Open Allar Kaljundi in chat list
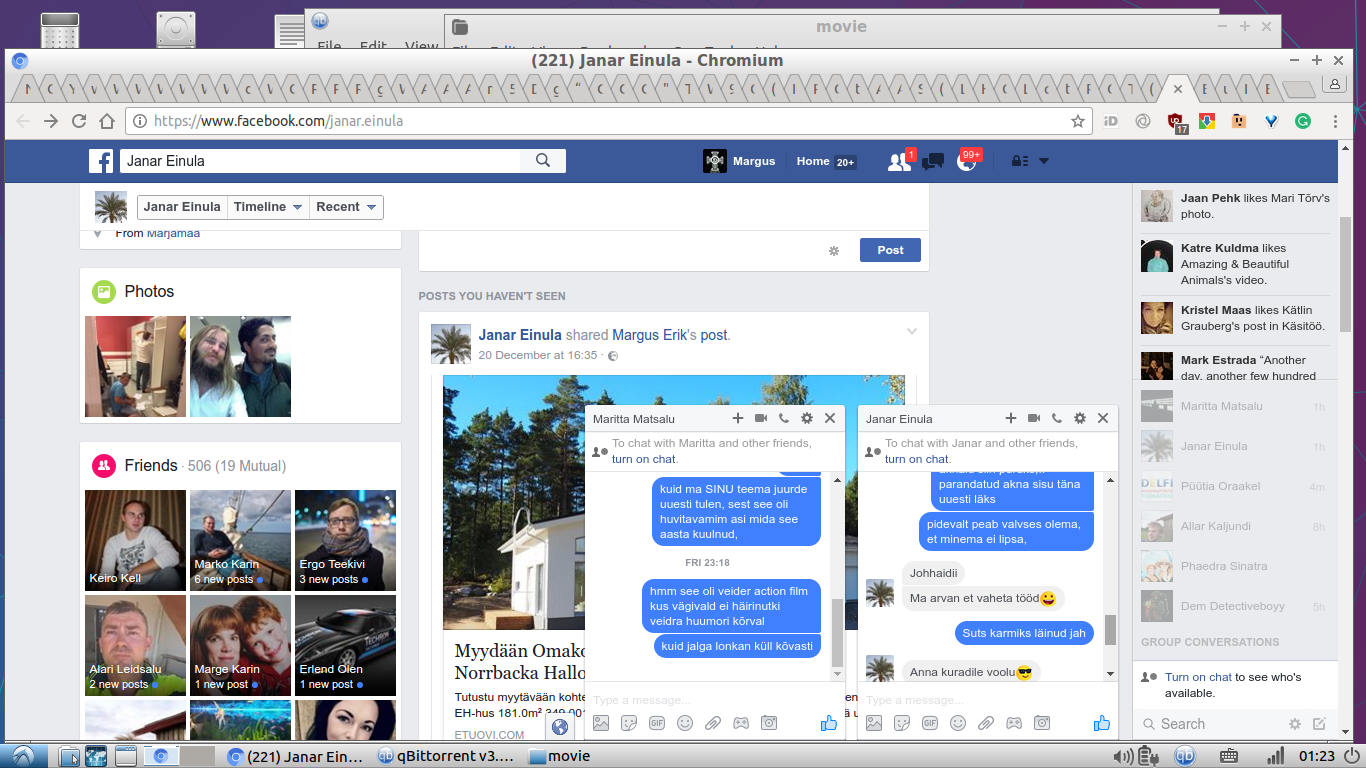 pos(1235,526)
